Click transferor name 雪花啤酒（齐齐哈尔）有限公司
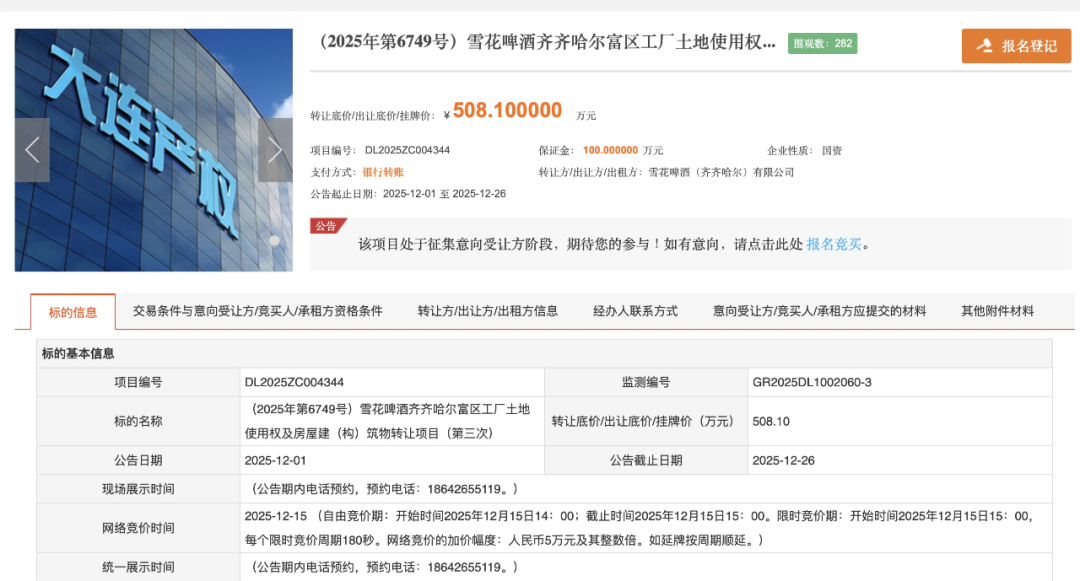Viewport: 1080px width, 581px height. coord(721,172)
